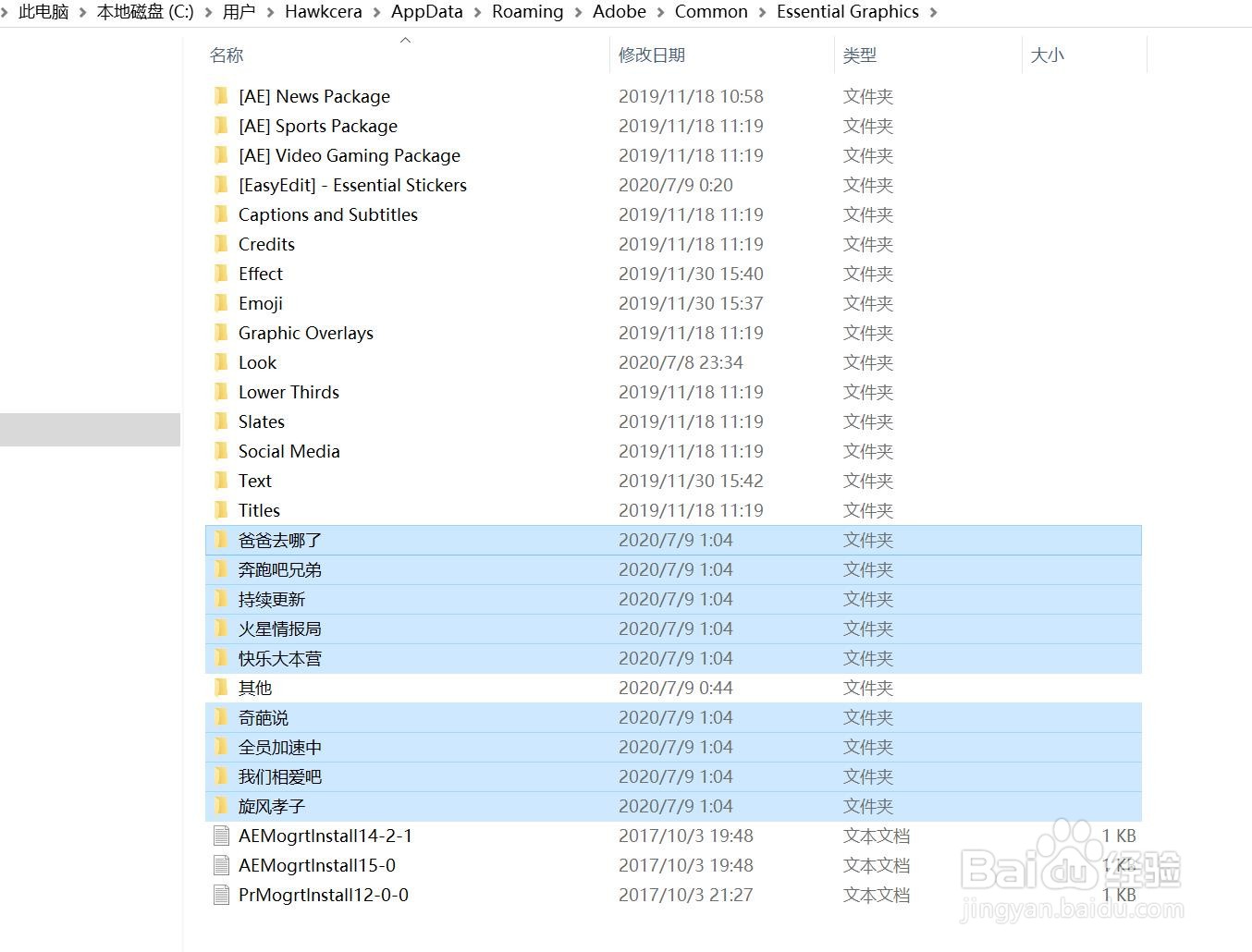
Task: Click date 2020/7/9 0:44 of 其他
Action: tap(676, 688)
